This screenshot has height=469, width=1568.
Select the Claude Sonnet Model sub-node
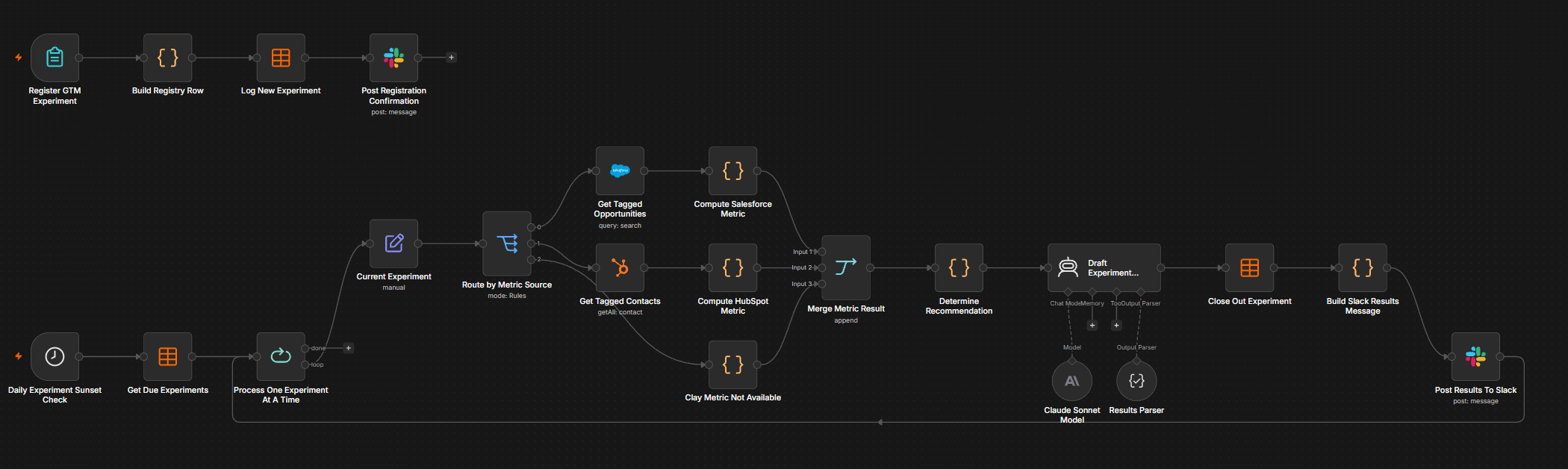pyautogui.click(x=1072, y=381)
